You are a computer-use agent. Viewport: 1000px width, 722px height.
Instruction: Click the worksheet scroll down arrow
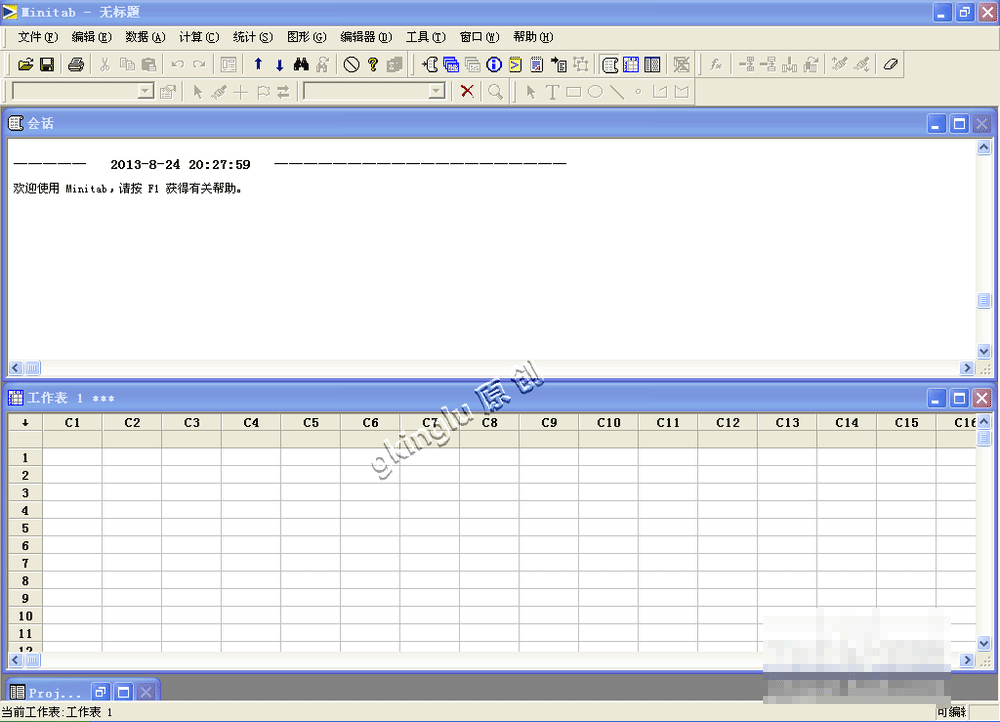pos(983,643)
